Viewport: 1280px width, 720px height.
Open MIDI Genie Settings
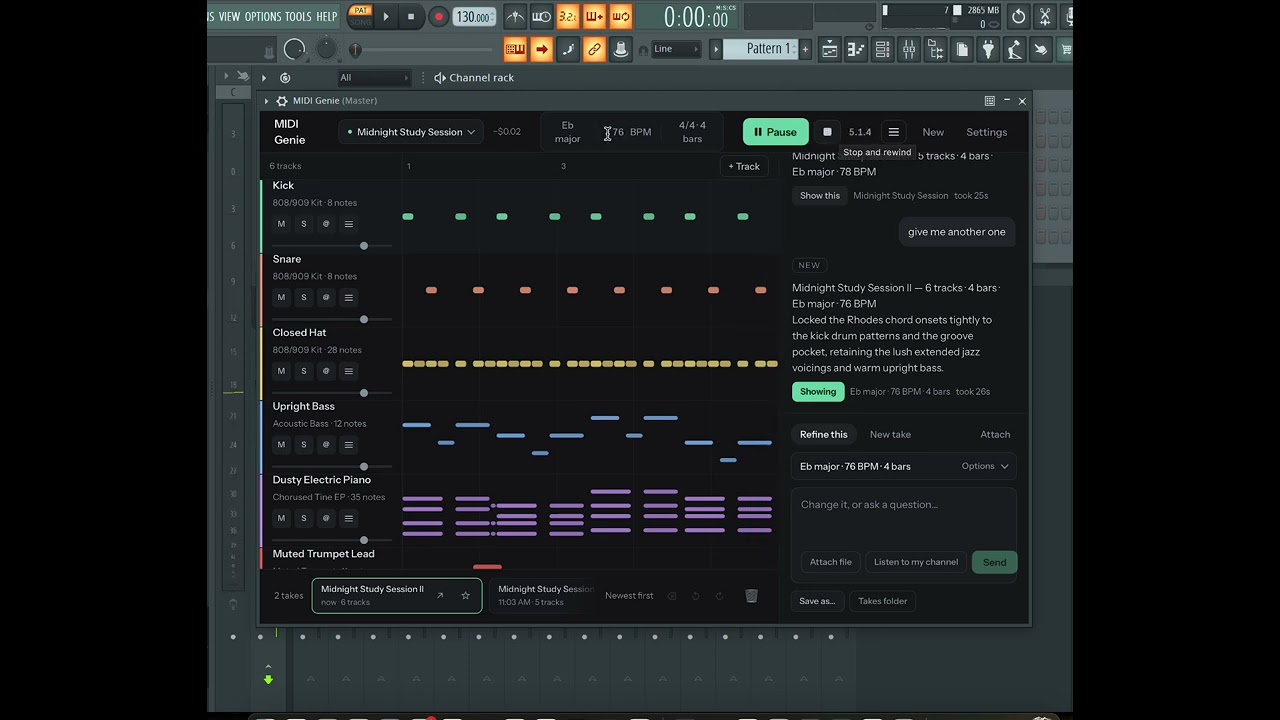pos(987,132)
